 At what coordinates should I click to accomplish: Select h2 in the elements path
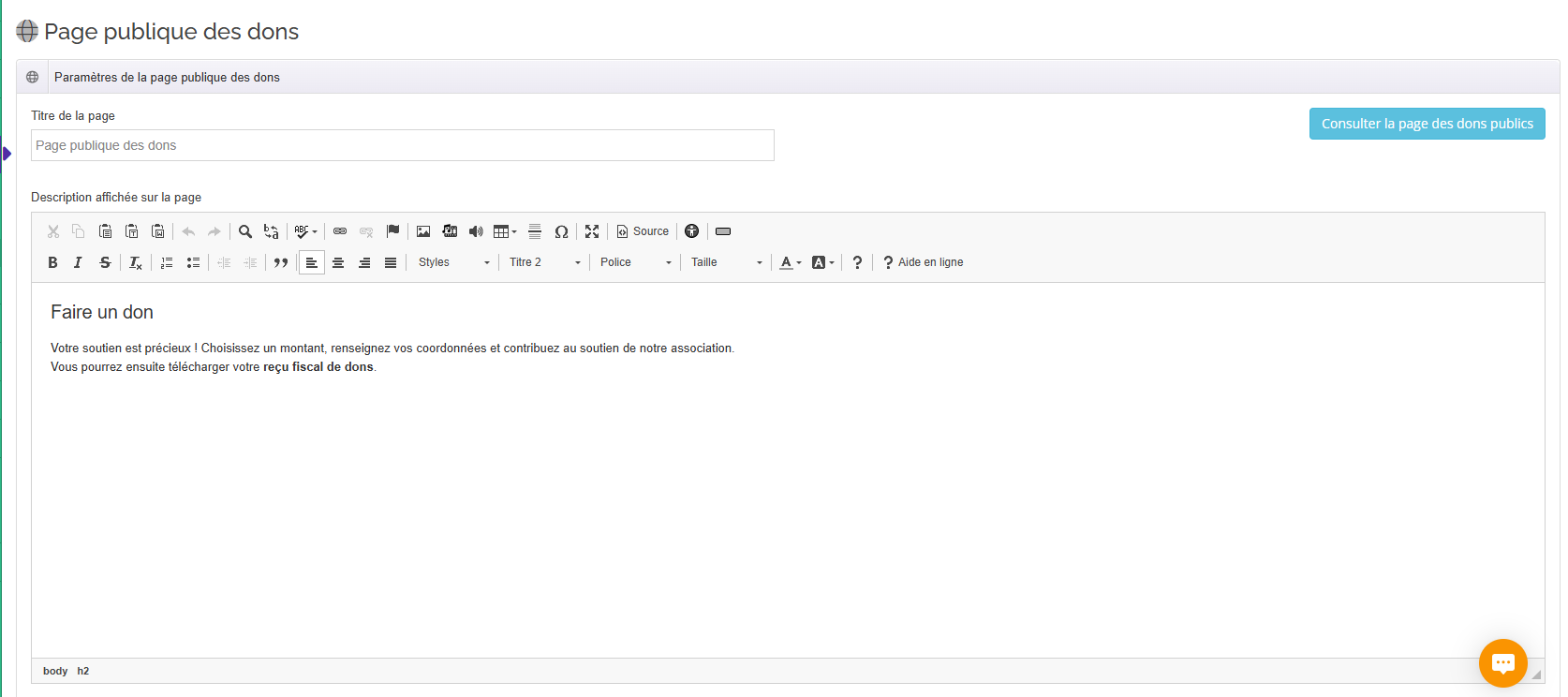83,671
